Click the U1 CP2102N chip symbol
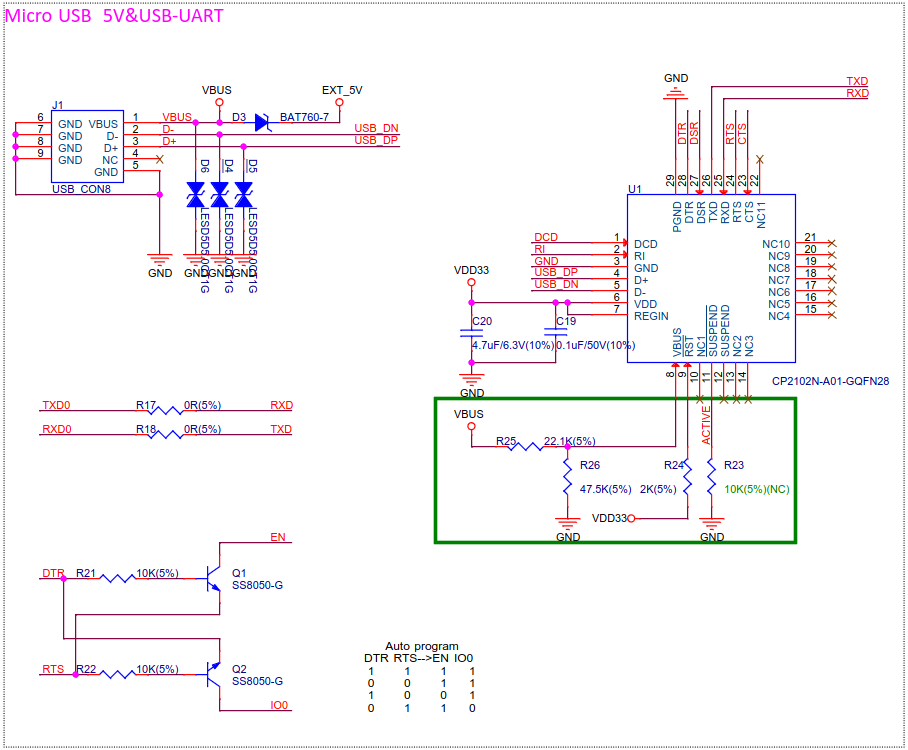Screen dimensions: 908x750 (710, 280)
